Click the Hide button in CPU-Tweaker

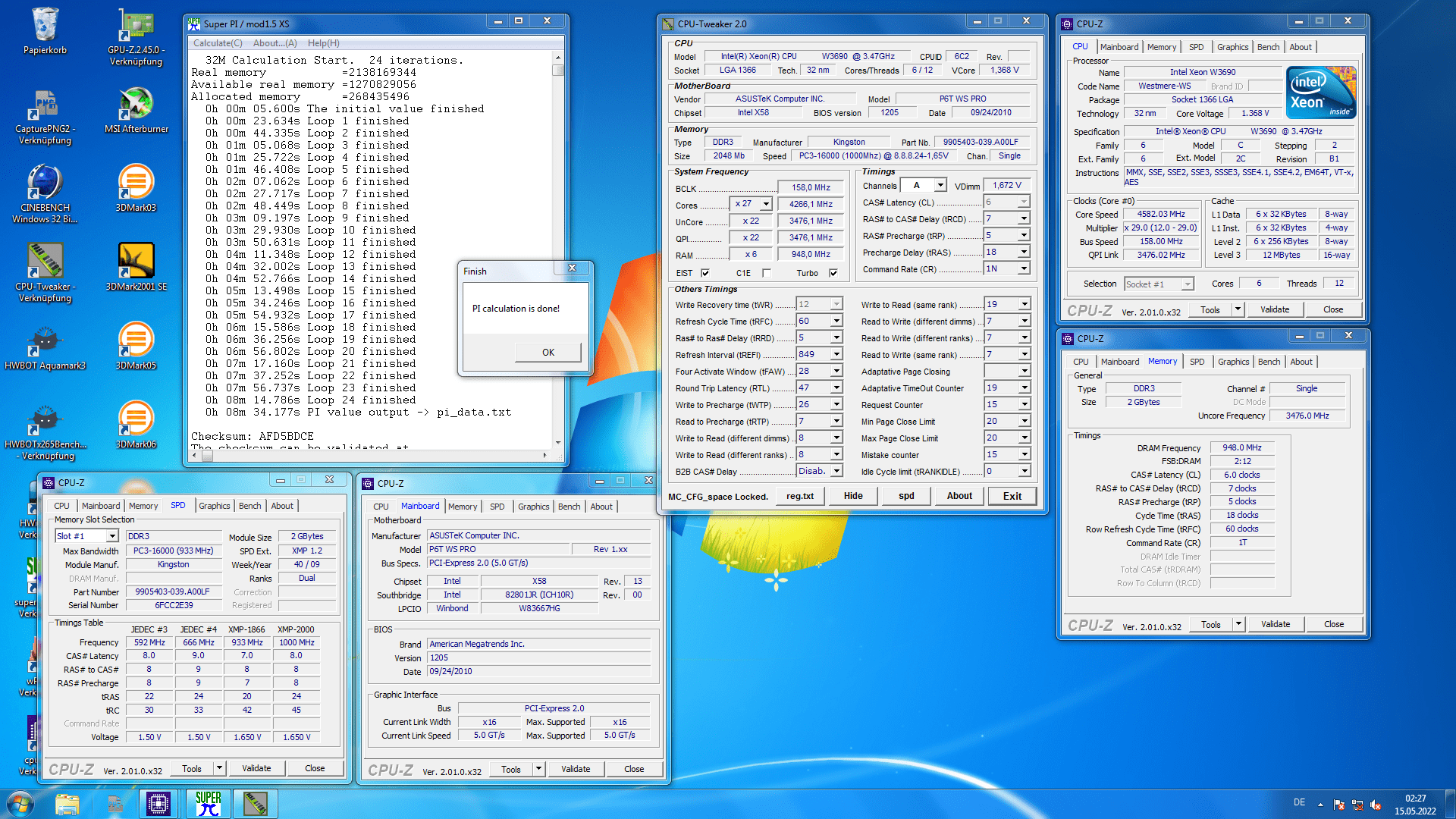[x=853, y=496]
